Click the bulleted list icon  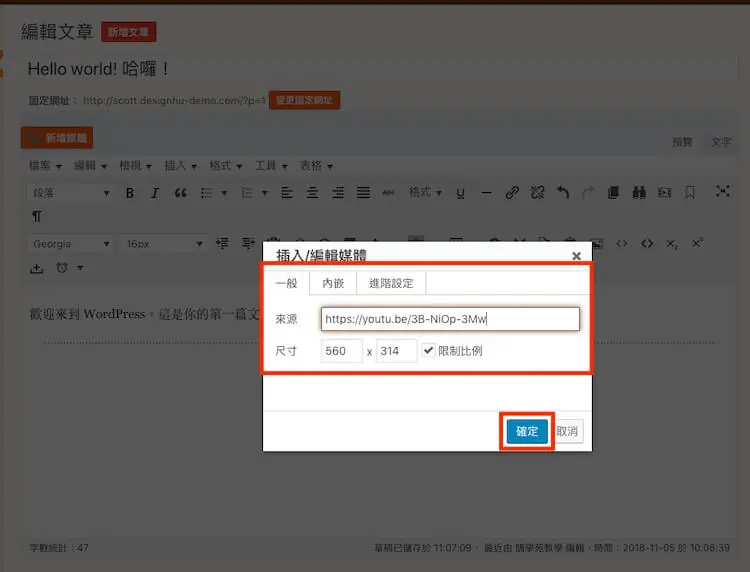point(207,193)
